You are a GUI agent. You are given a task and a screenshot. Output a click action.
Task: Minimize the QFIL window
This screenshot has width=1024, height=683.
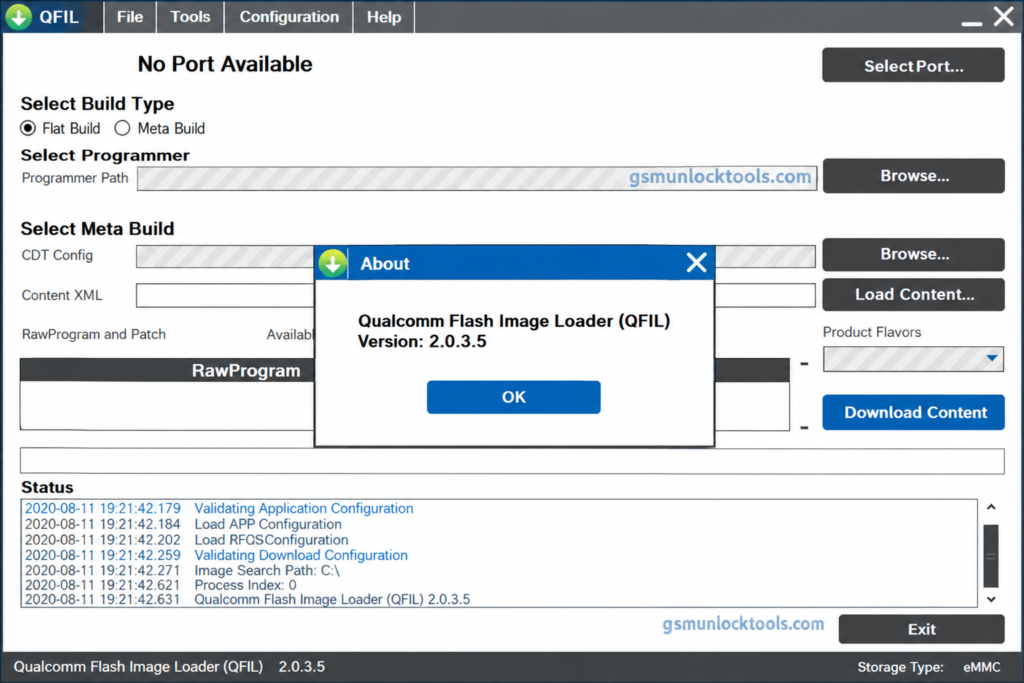point(971,24)
